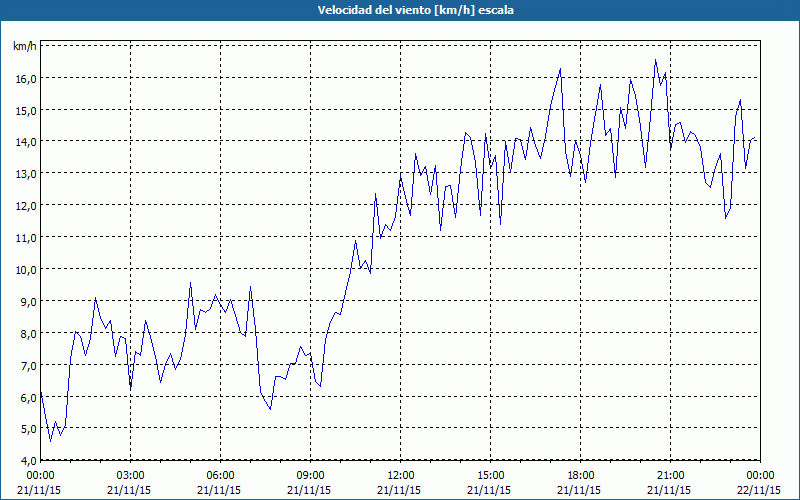Click the 12:00 time label on the x-axis

(x=401, y=476)
